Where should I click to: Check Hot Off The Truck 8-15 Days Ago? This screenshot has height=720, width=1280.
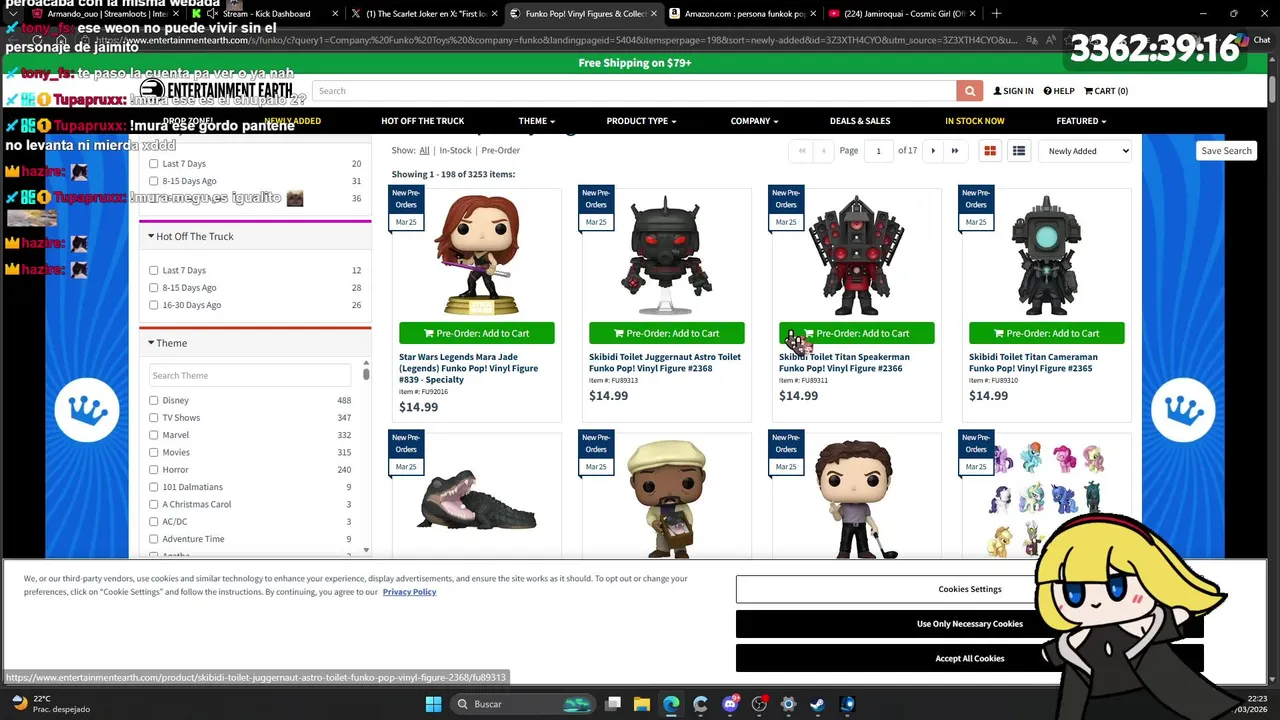pos(153,288)
